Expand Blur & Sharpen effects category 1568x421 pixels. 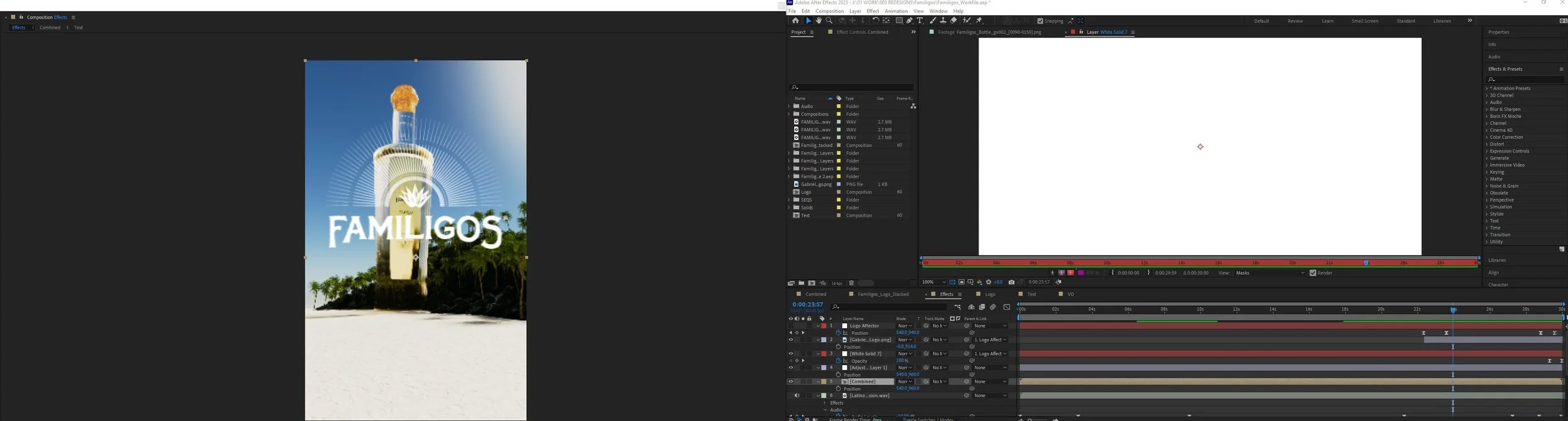tap(1486, 109)
